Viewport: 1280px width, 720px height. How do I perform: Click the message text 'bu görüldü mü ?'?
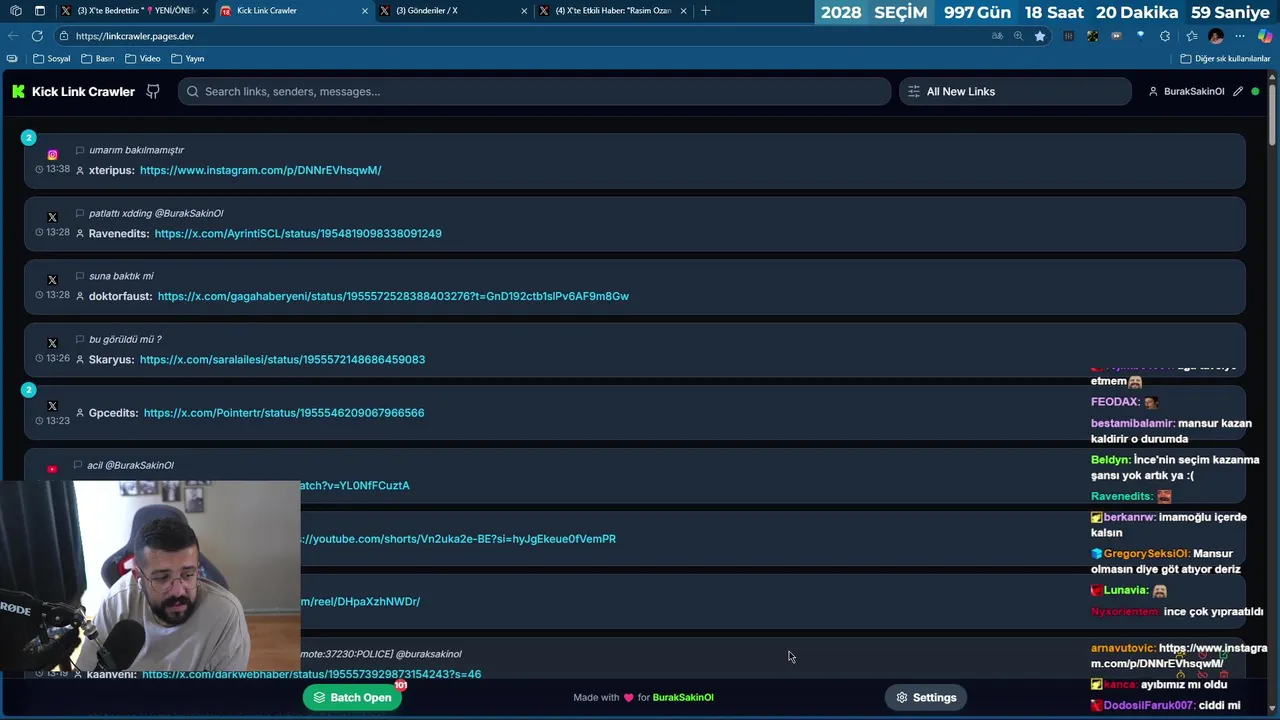pos(125,339)
